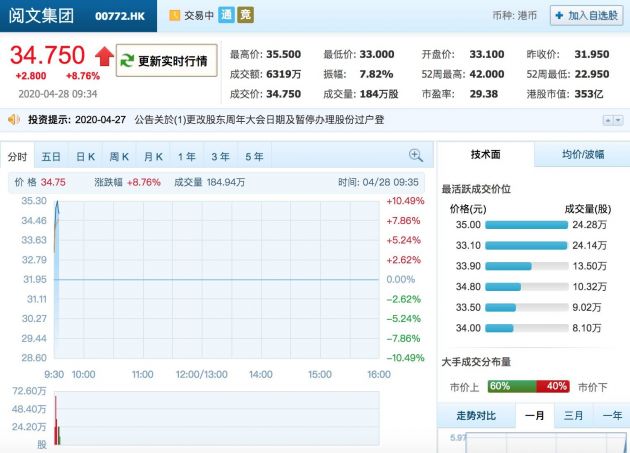Click the 更新实时行情 button
The width and height of the screenshot is (630, 453).
pyautogui.click(x=166, y=60)
